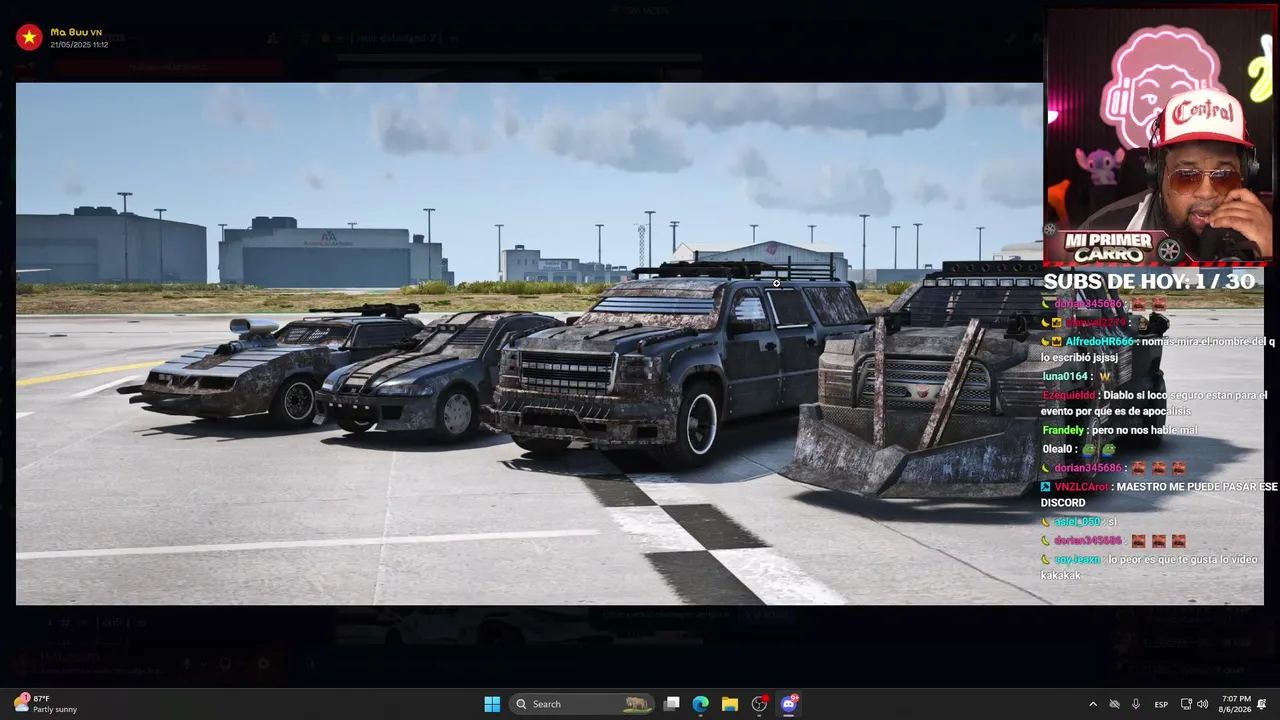The width and height of the screenshot is (1280, 720).
Task: Click the asiel_050 chat username
Action: [1076, 522]
